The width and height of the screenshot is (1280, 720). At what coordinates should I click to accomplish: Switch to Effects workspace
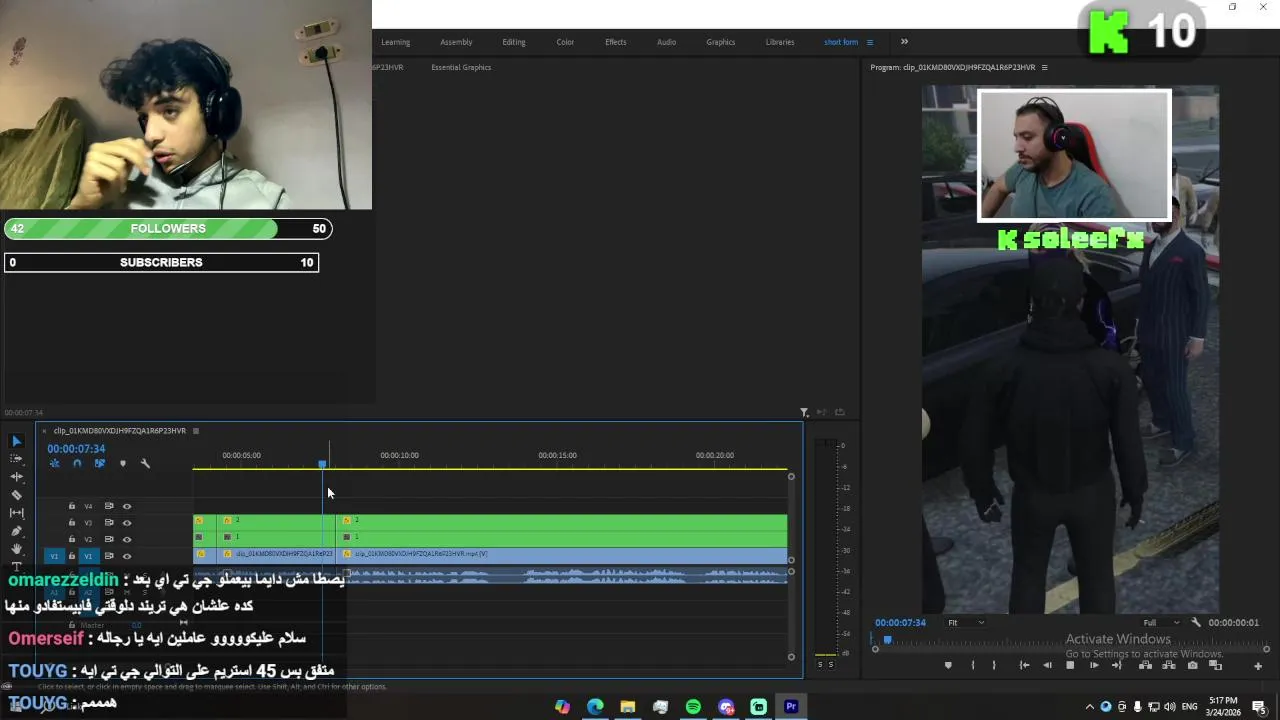(616, 42)
